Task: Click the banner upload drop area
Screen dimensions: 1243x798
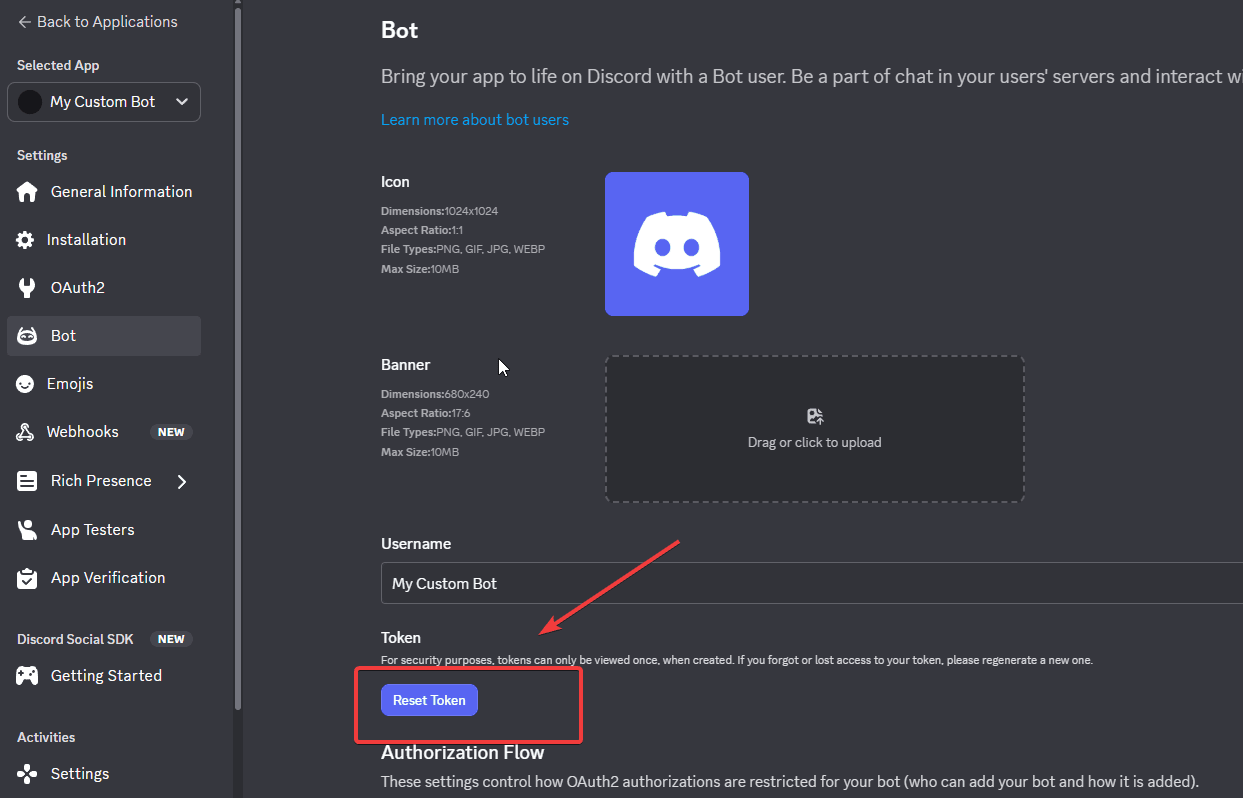Action: 814,429
